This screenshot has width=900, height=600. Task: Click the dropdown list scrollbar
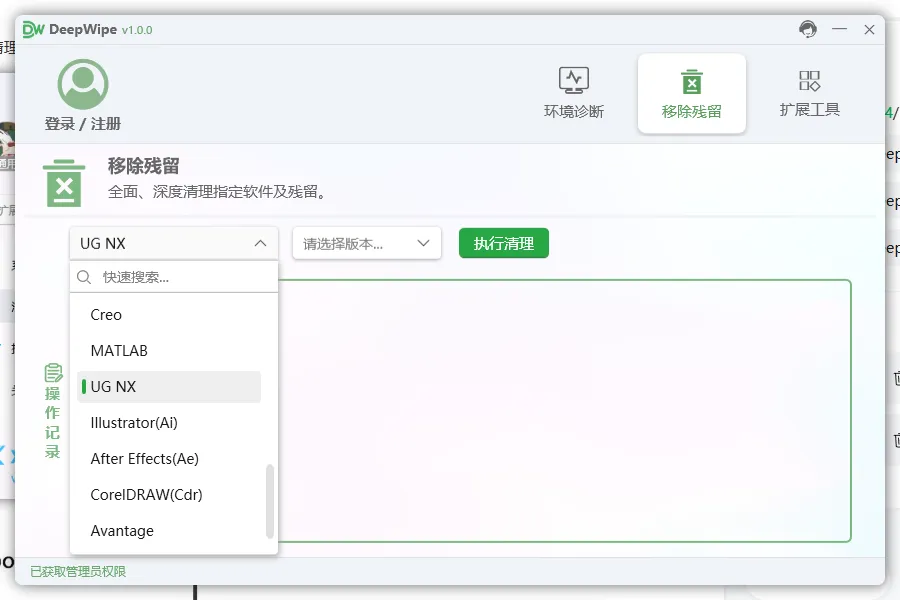(x=270, y=501)
